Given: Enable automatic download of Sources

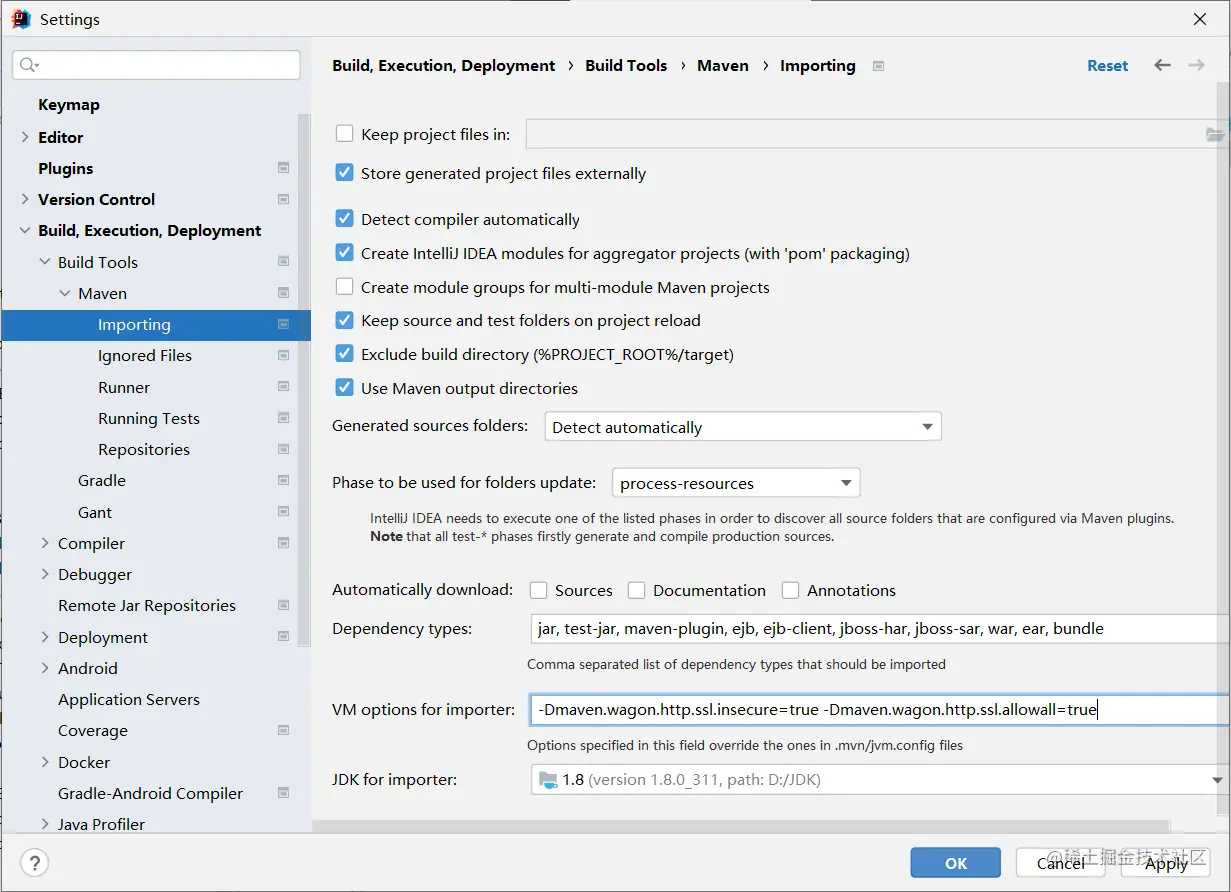Looking at the screenshot, I should click(538, 590).
